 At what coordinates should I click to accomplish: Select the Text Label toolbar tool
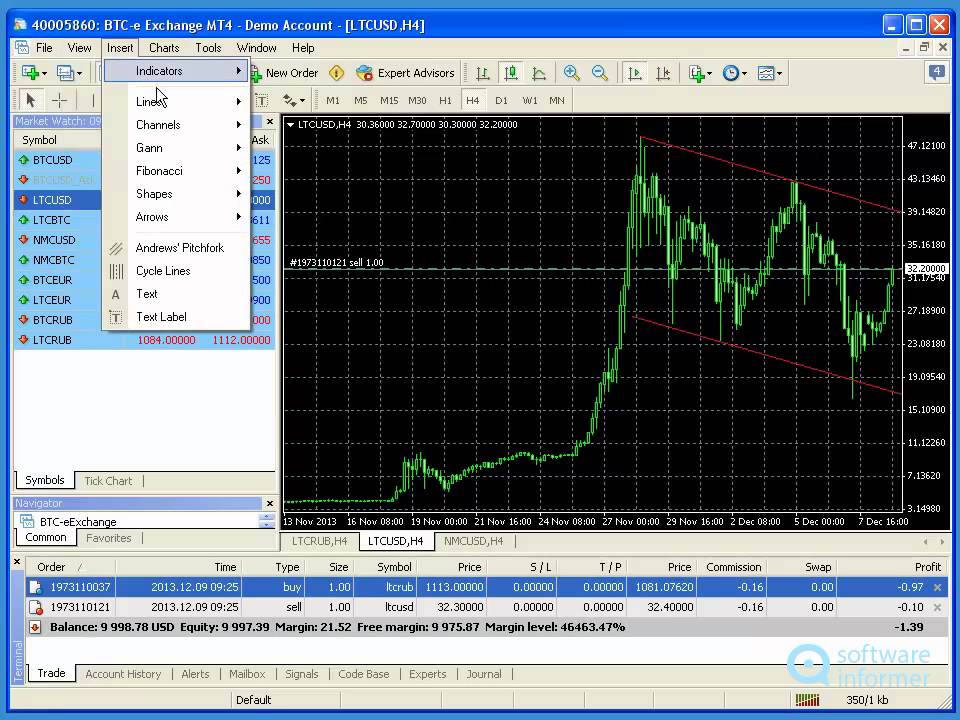tap(261, 100)
